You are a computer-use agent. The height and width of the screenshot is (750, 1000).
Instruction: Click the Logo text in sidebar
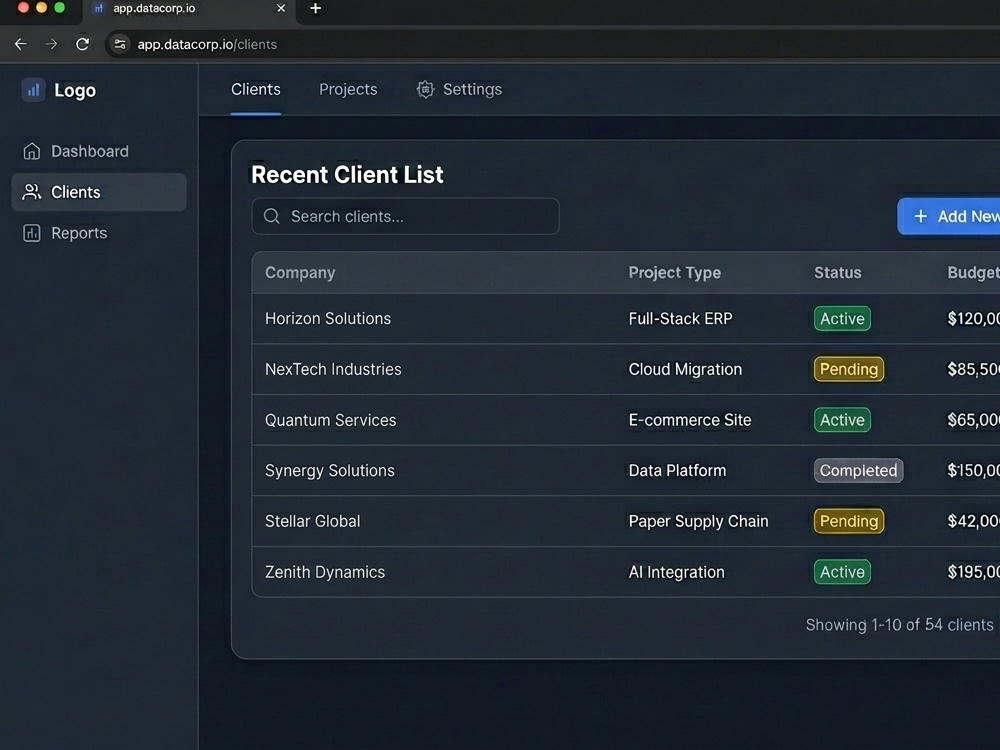[75, 91]
